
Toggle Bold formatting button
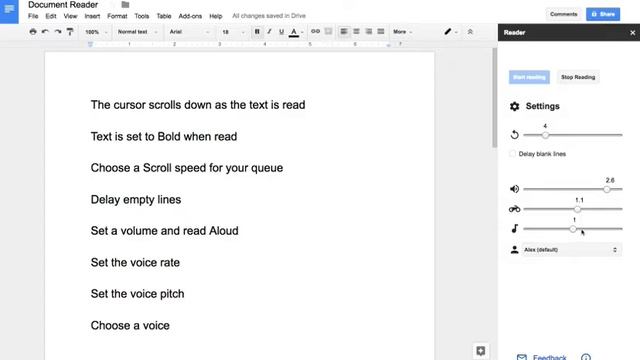click(x=257, y=31)
